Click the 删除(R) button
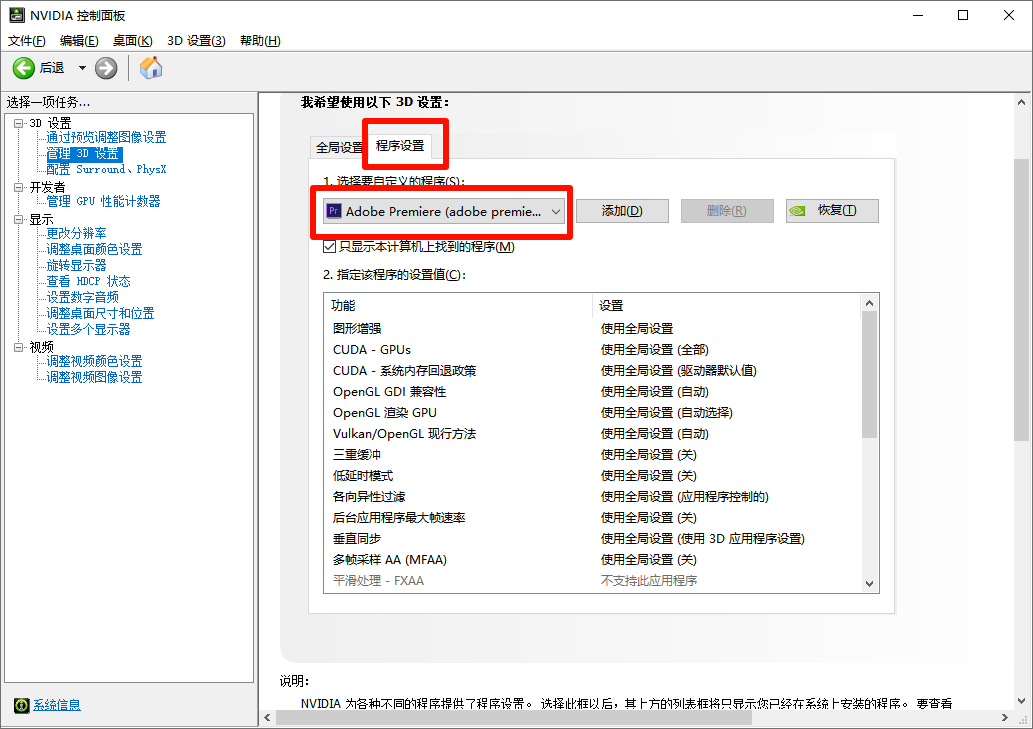This screenshot has width=1033, height=729. (x=727, y=211)
